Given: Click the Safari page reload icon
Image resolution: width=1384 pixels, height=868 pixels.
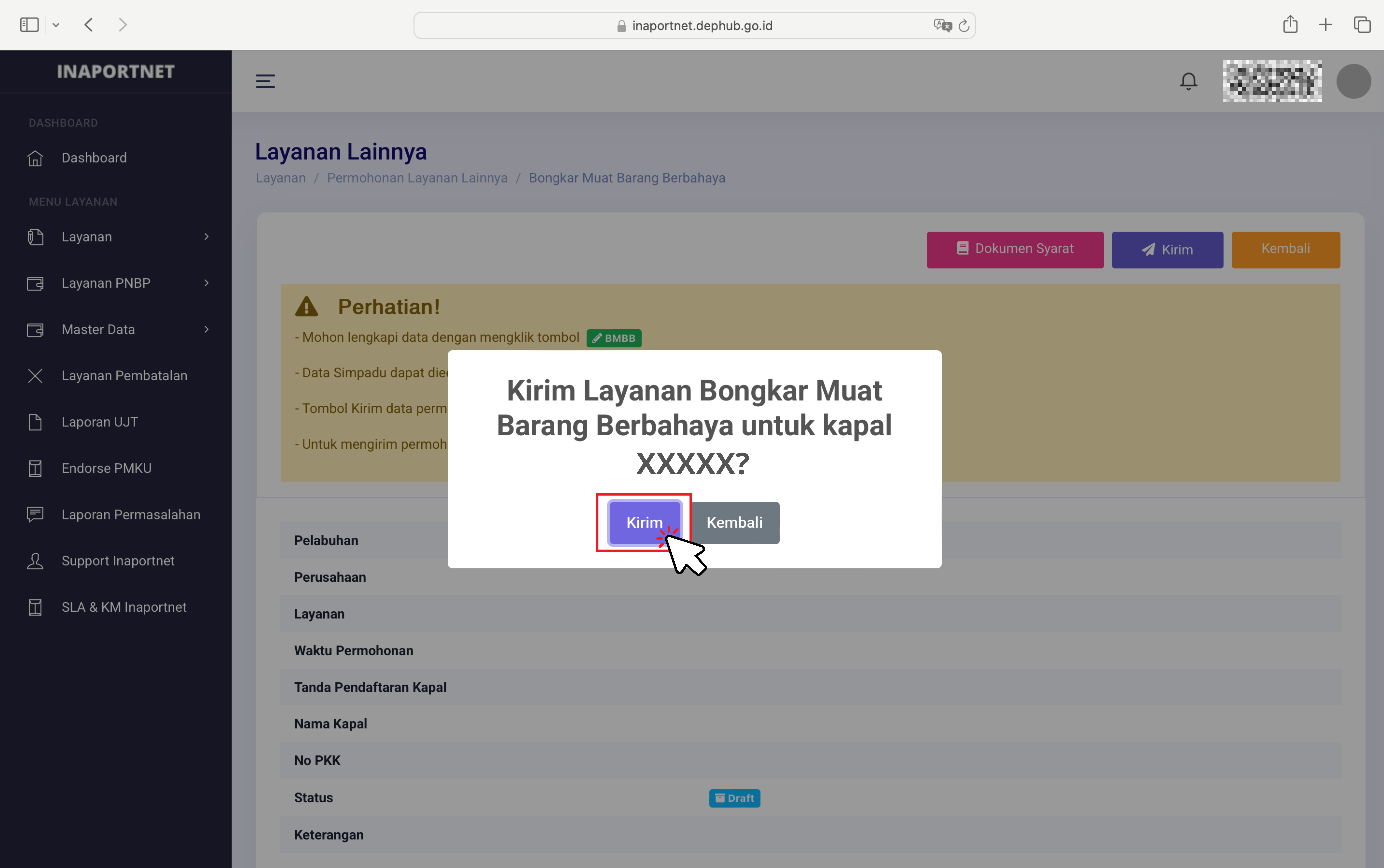Looking at the screenshot, I should click(x=964, y=26).
